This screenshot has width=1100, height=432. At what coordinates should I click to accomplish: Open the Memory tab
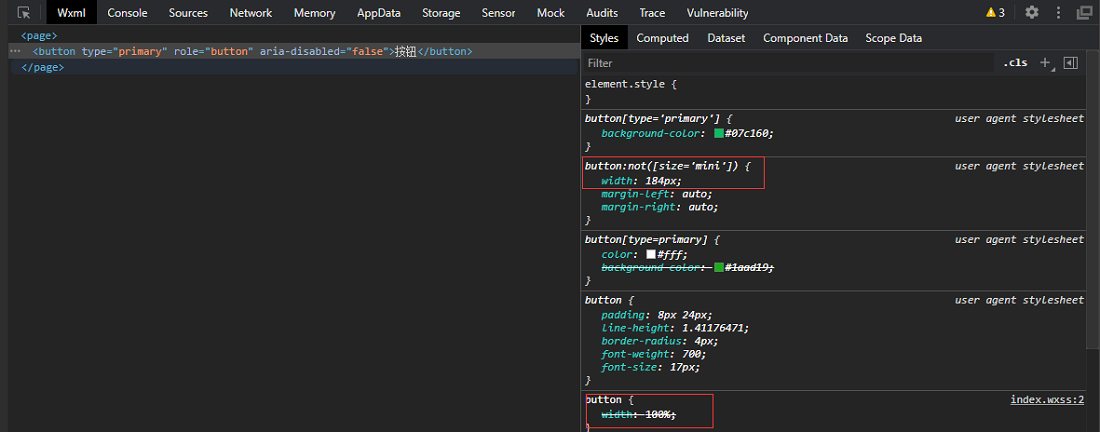click(314, 13)
